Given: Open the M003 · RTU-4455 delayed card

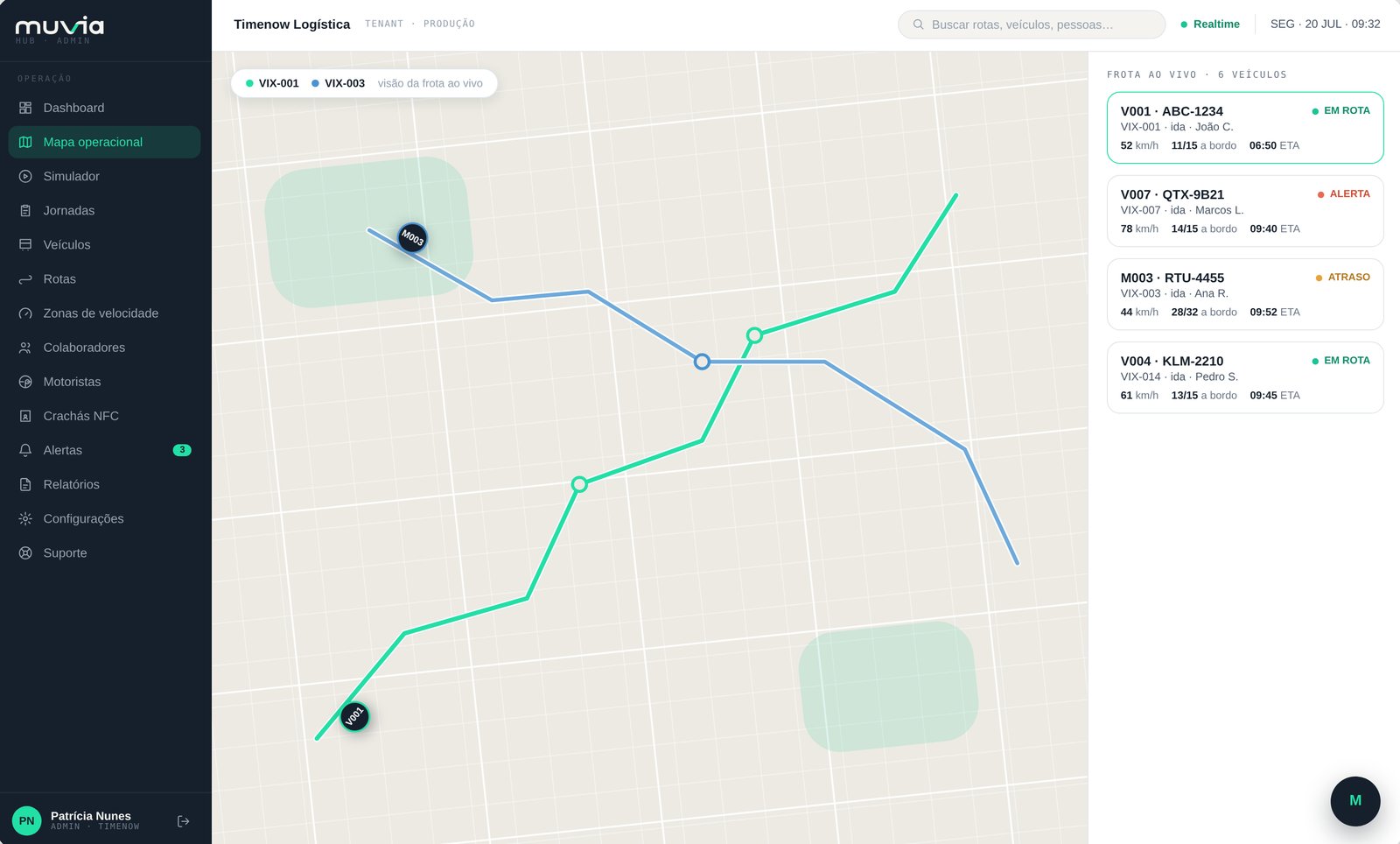Looking at the screenshot, I should (x=1245, y=294).
